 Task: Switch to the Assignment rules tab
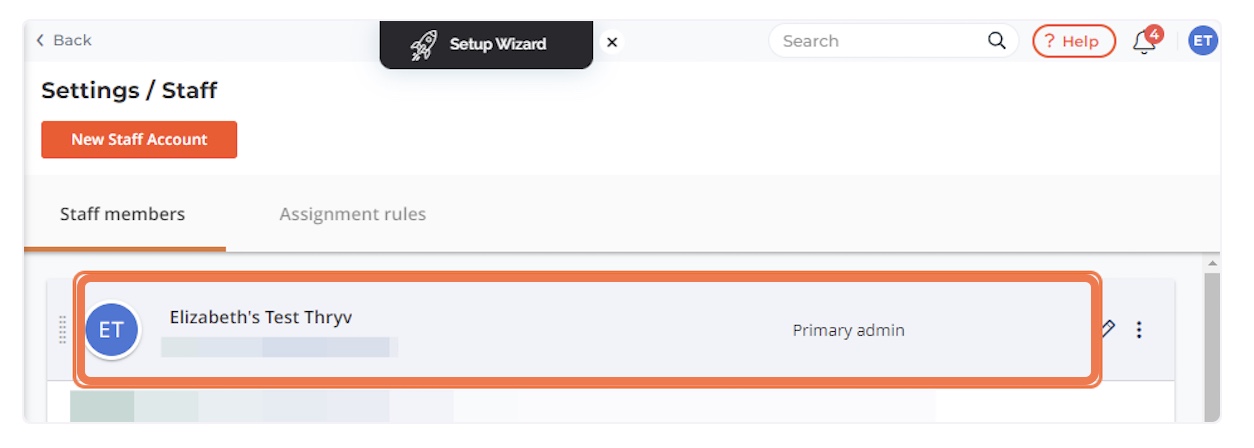352,214
